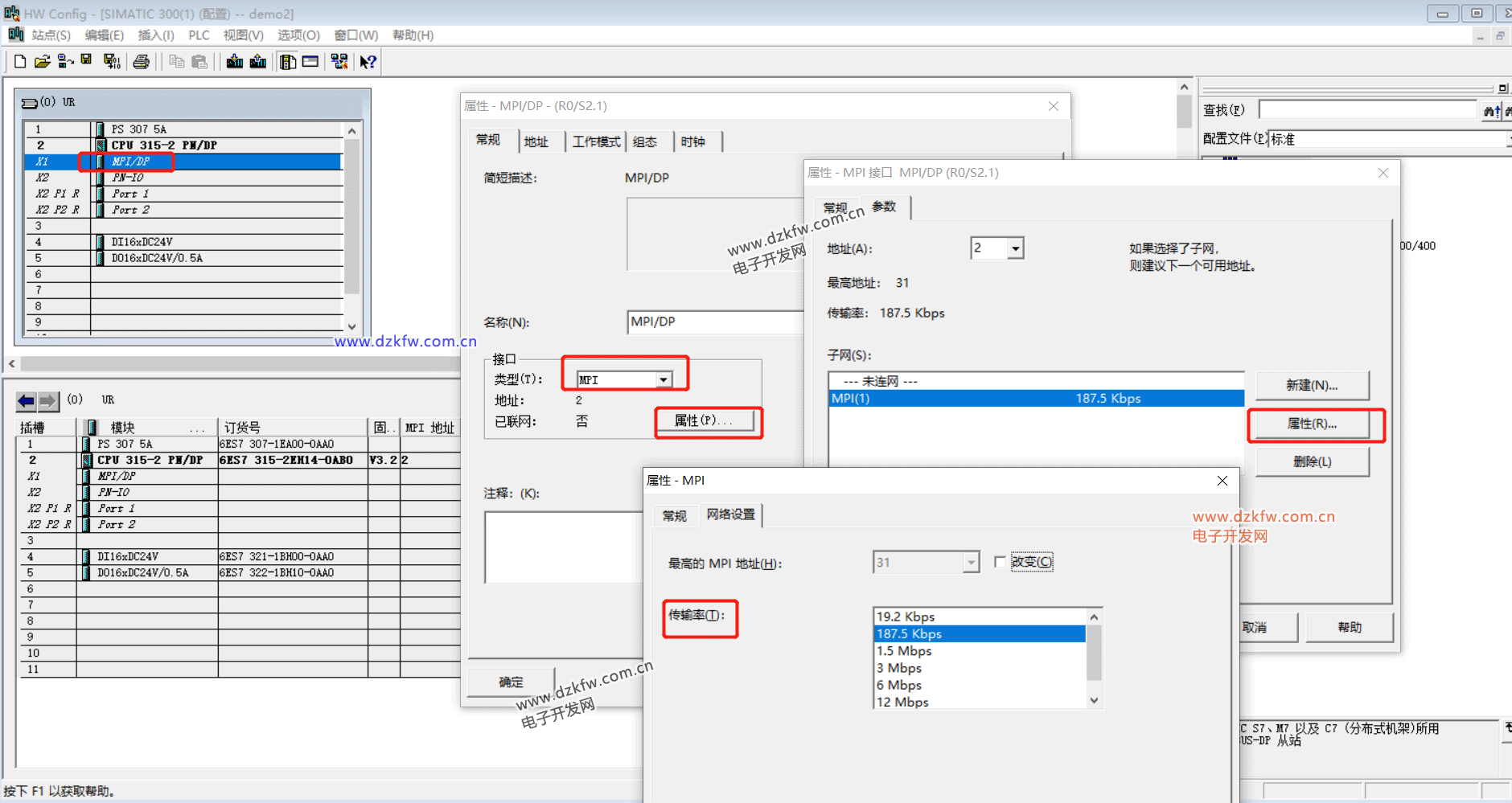Open the 最高的 MPI 地址 dropdown

point(971,563)
